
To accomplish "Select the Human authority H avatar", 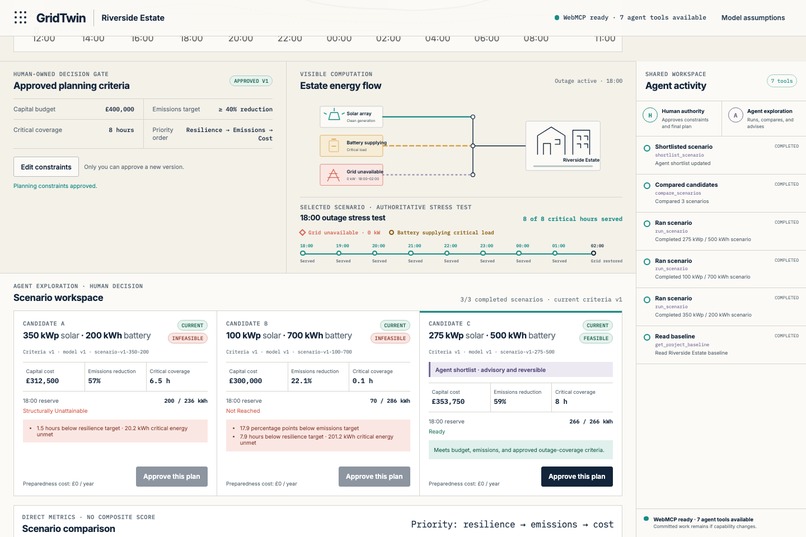I will [x=650, y=115].
